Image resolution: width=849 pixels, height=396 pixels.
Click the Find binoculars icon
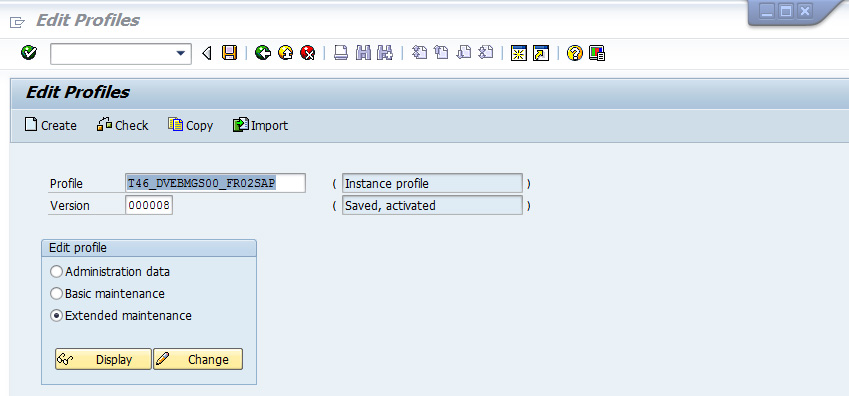tap(363, 53)
